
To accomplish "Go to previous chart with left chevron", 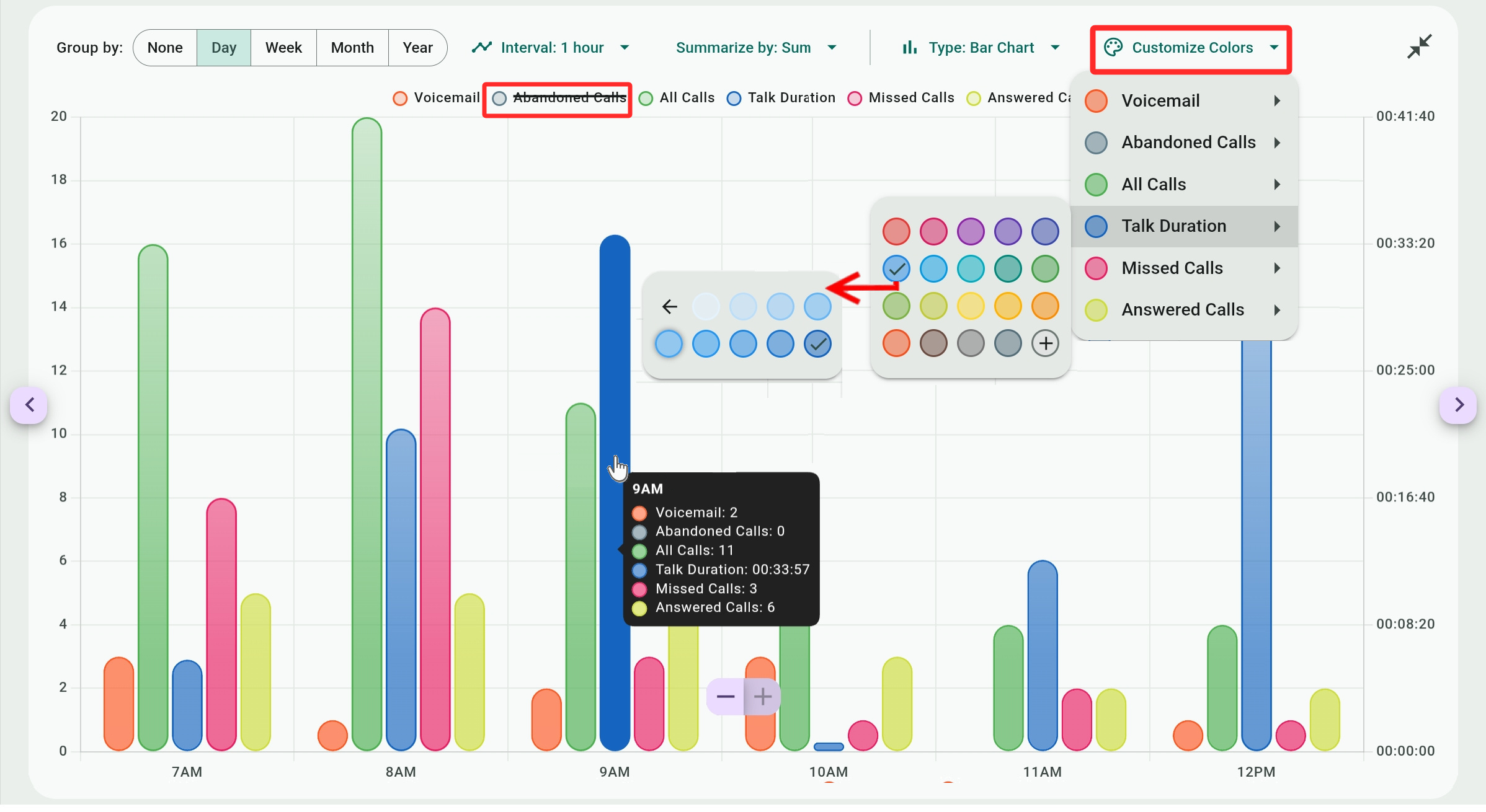I will pyautogui.click(x=29, y=405).
